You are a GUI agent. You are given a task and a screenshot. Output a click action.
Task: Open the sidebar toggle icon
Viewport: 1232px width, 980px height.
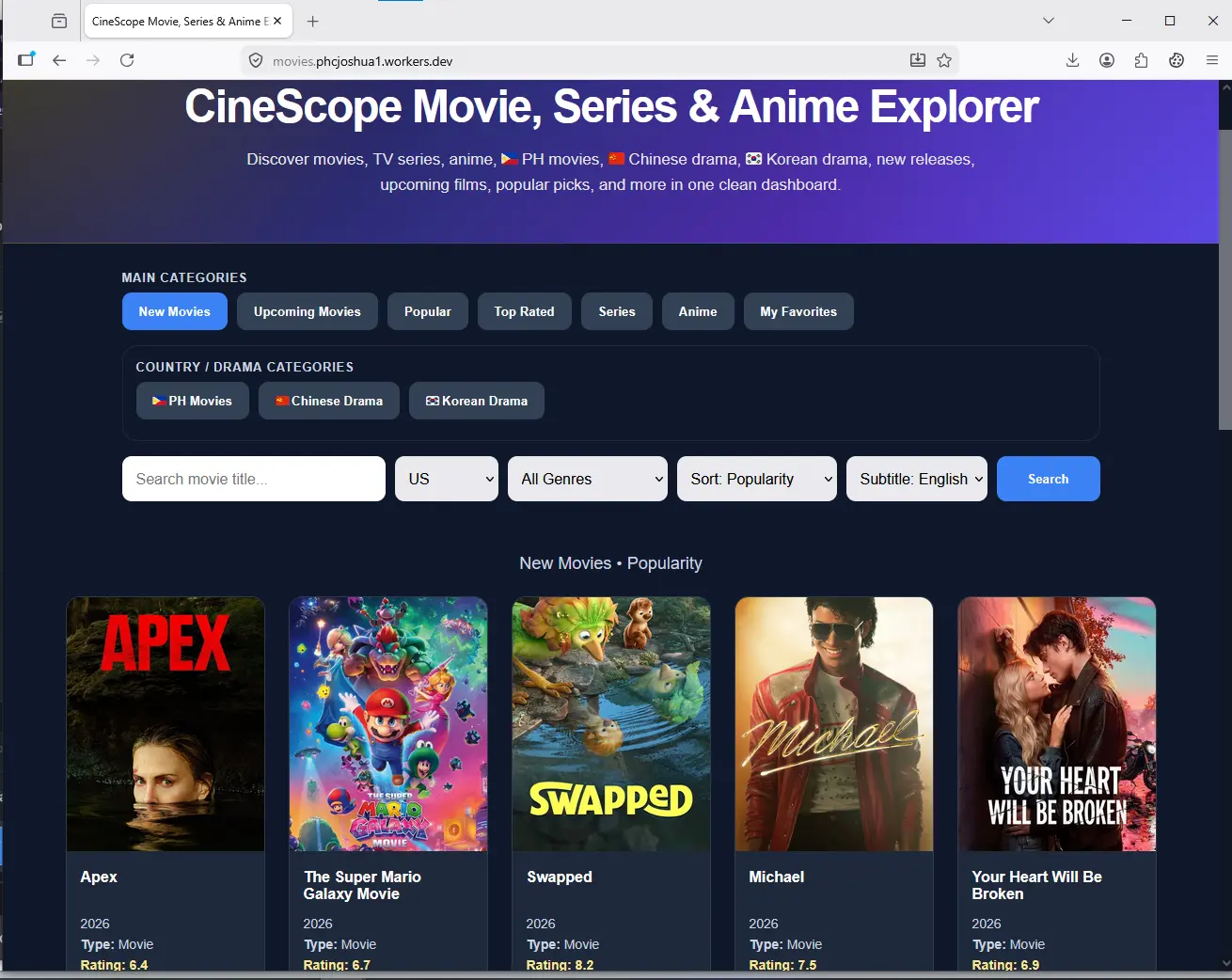click(x=26, y=59)
